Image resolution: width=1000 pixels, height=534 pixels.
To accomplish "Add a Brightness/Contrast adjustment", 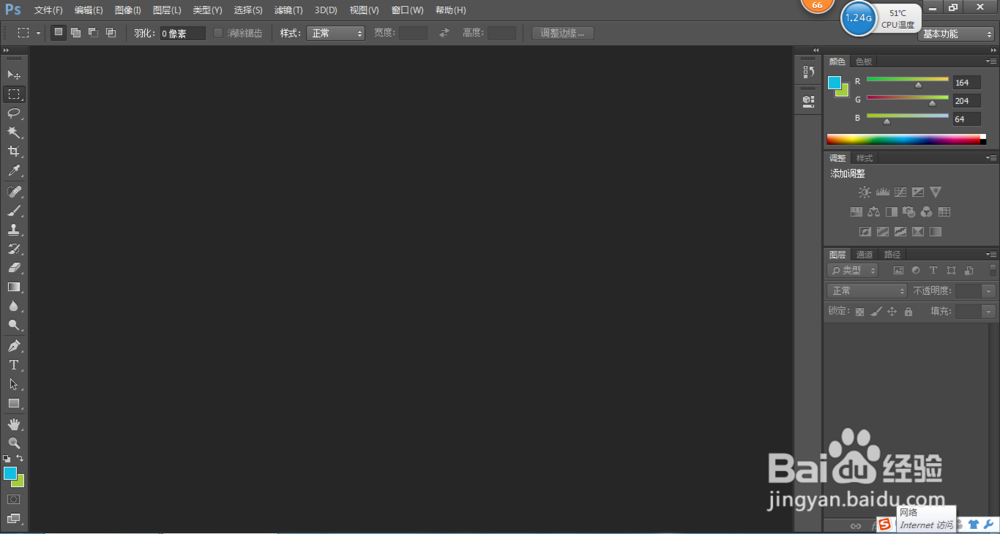I will pyautogui.click(x=864, y=192).
